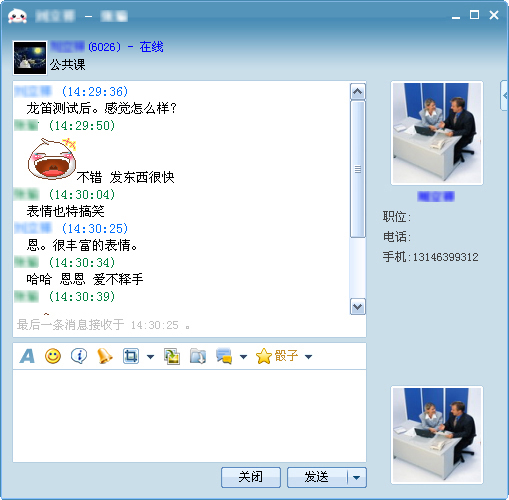
Task: Click the star dice (骰子) button
Action: (x=277, y=356)
